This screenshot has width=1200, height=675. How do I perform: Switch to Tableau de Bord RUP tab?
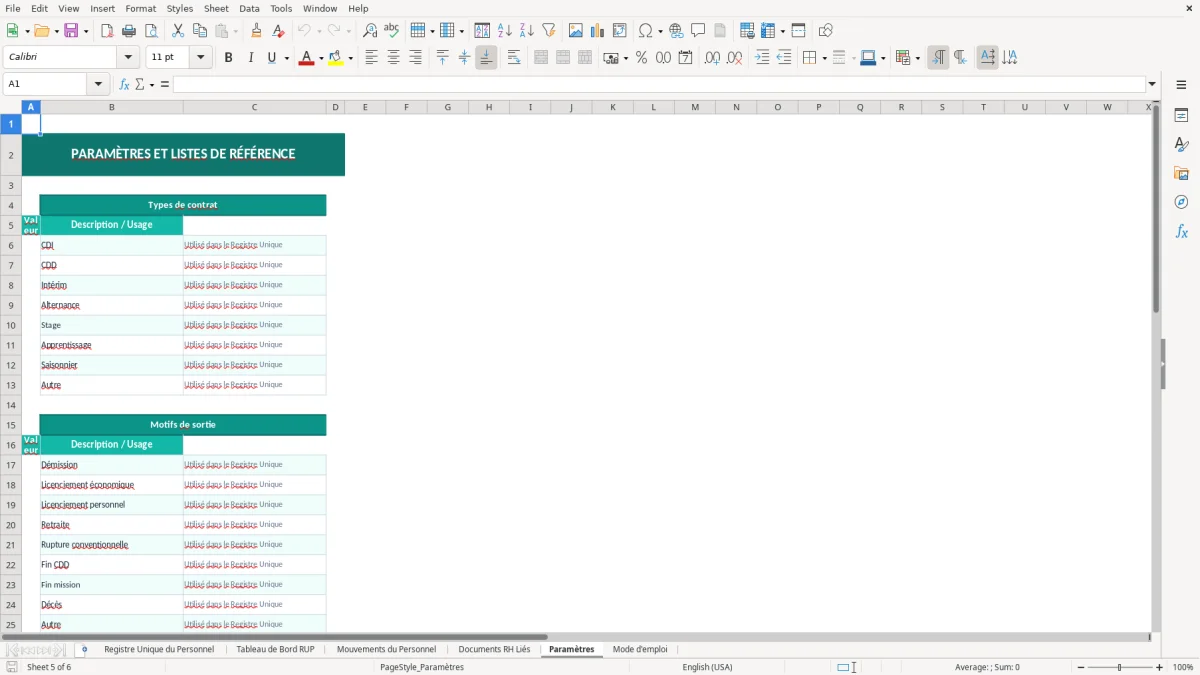(275, 649)
